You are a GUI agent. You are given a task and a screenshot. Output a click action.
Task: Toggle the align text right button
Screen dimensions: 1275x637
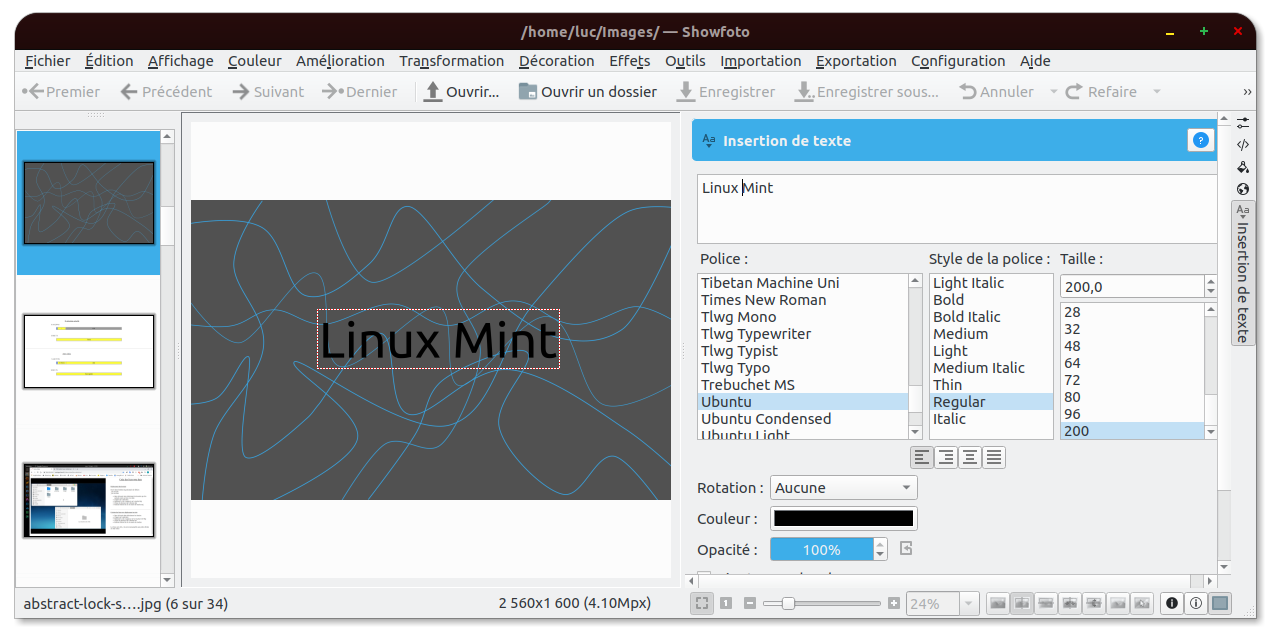[946, 457]
